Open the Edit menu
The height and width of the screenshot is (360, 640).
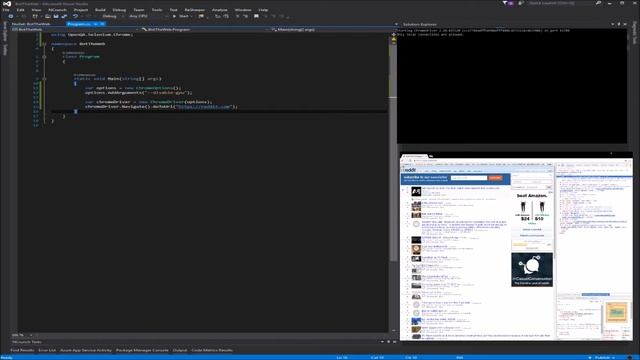pos(20,10)
